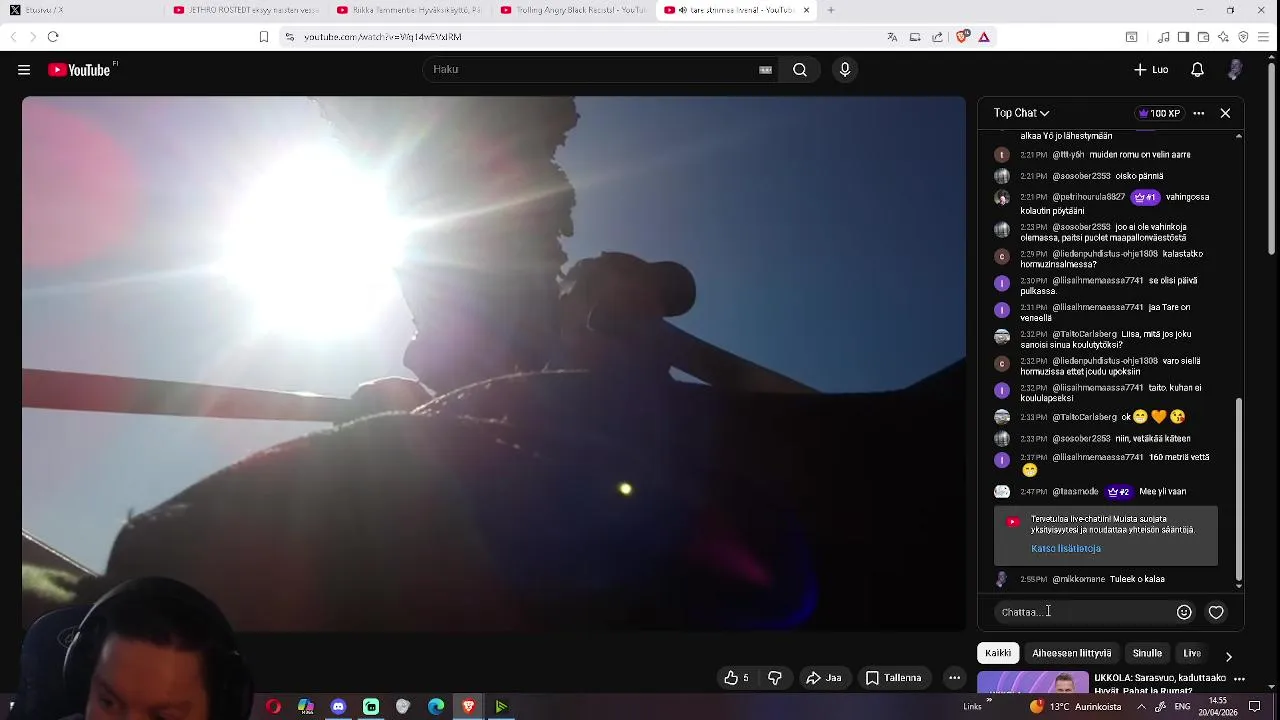This screenshot has height=720, width=1280.
Task: Open the on-screen keyboard in search box
Action: [x=765, y=70]
